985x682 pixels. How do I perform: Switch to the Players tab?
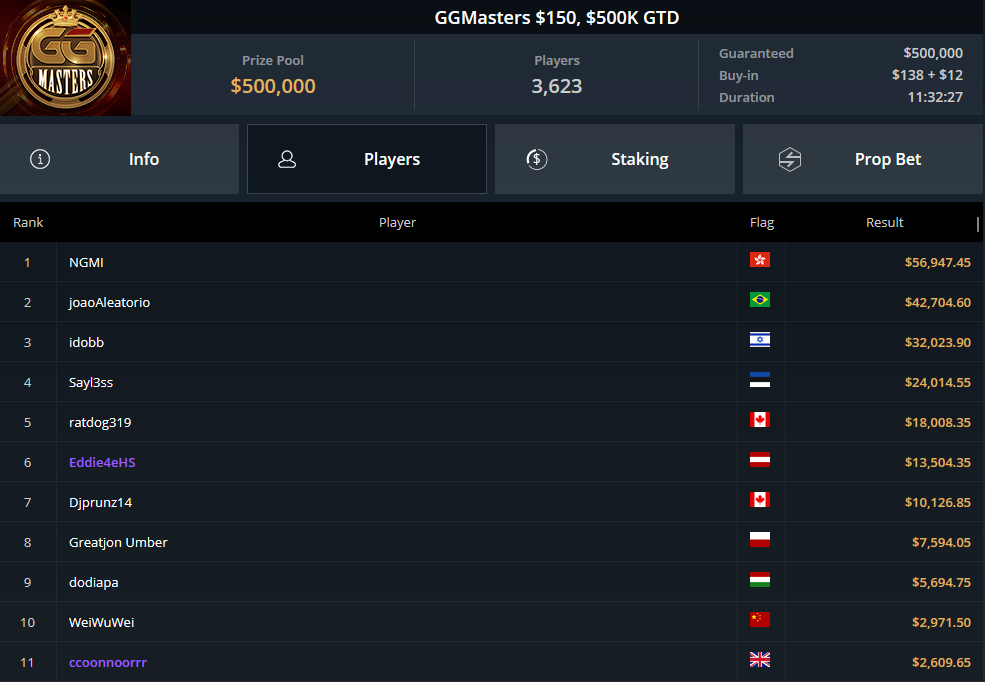[367, 159]
